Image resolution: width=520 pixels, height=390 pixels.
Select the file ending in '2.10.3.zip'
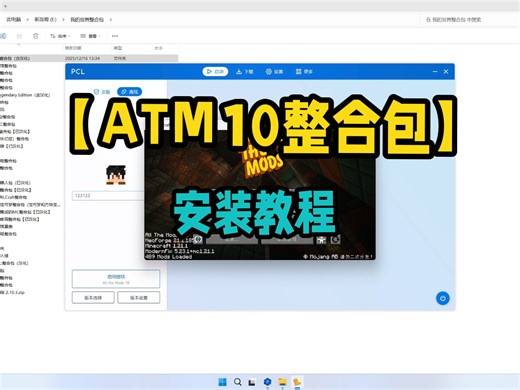[12, 293]
